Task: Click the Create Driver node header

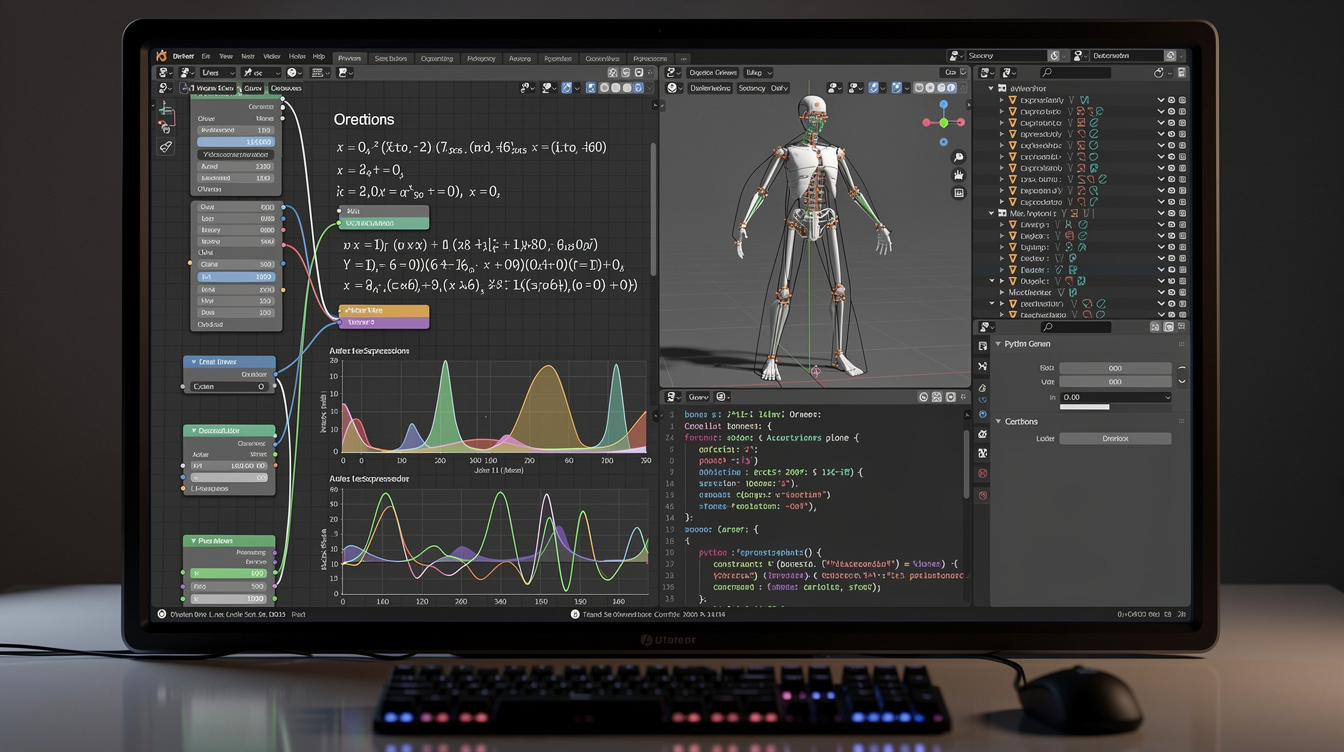Action: click(229, 363)
